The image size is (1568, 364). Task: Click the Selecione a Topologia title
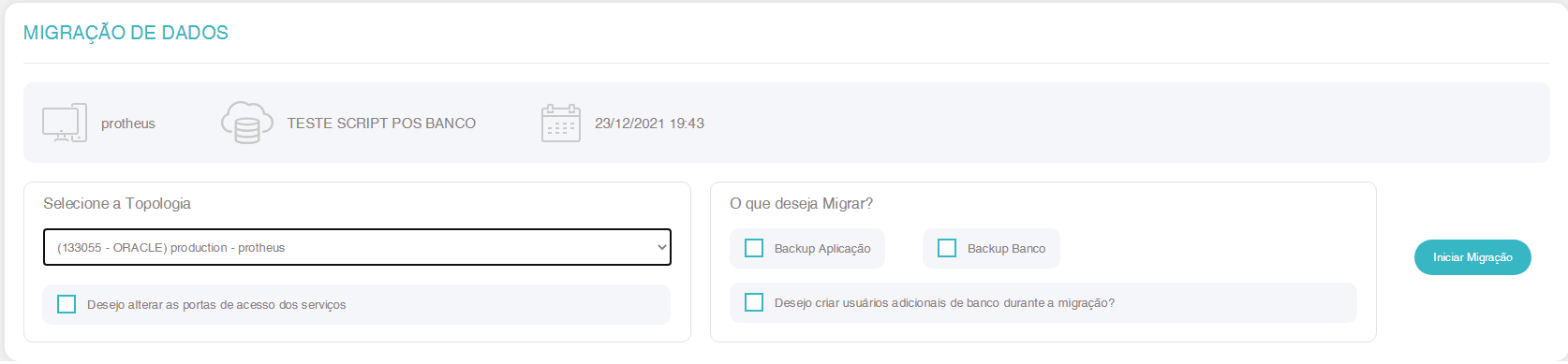117,203
